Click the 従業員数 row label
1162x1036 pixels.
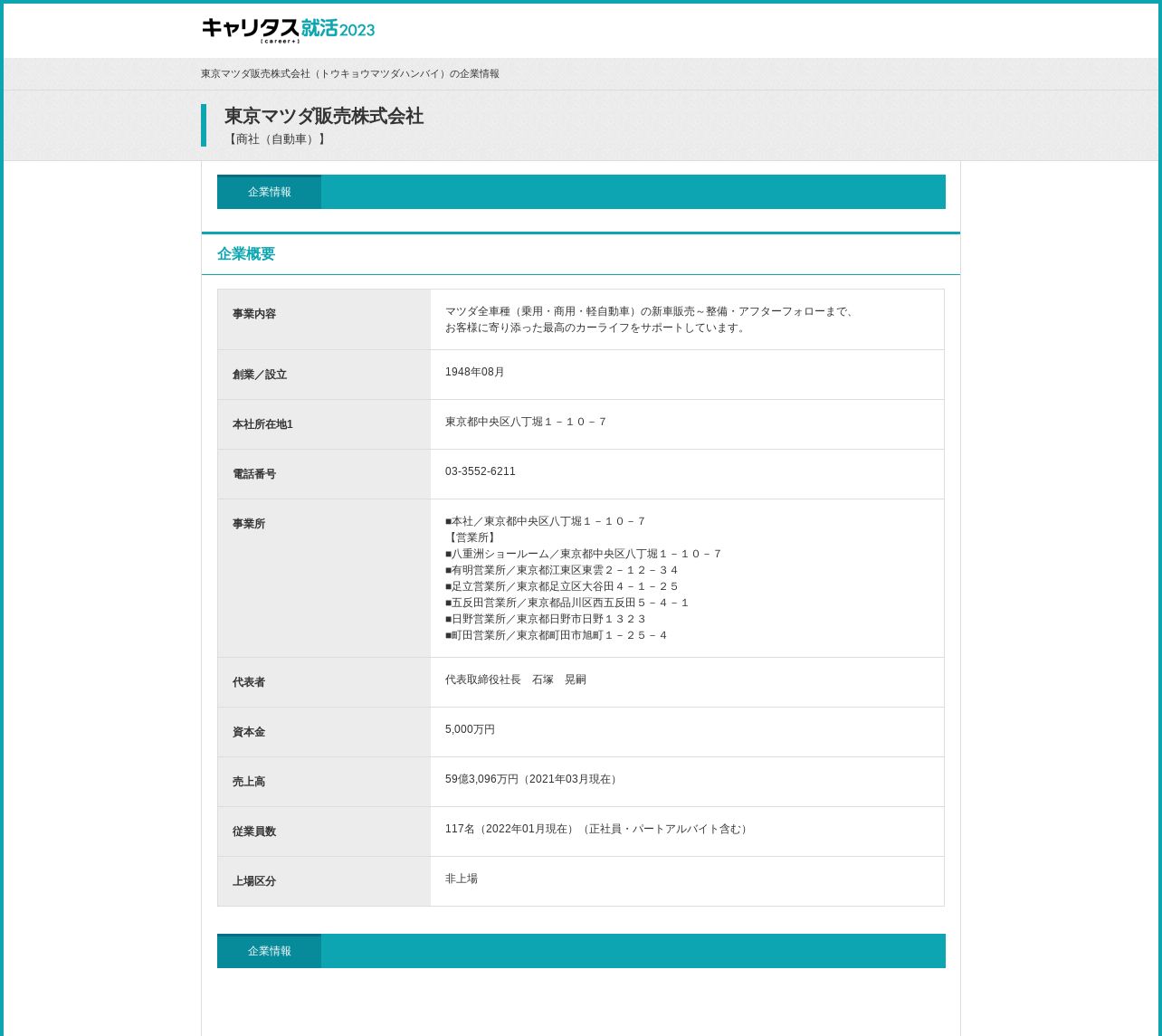point(254,832)
